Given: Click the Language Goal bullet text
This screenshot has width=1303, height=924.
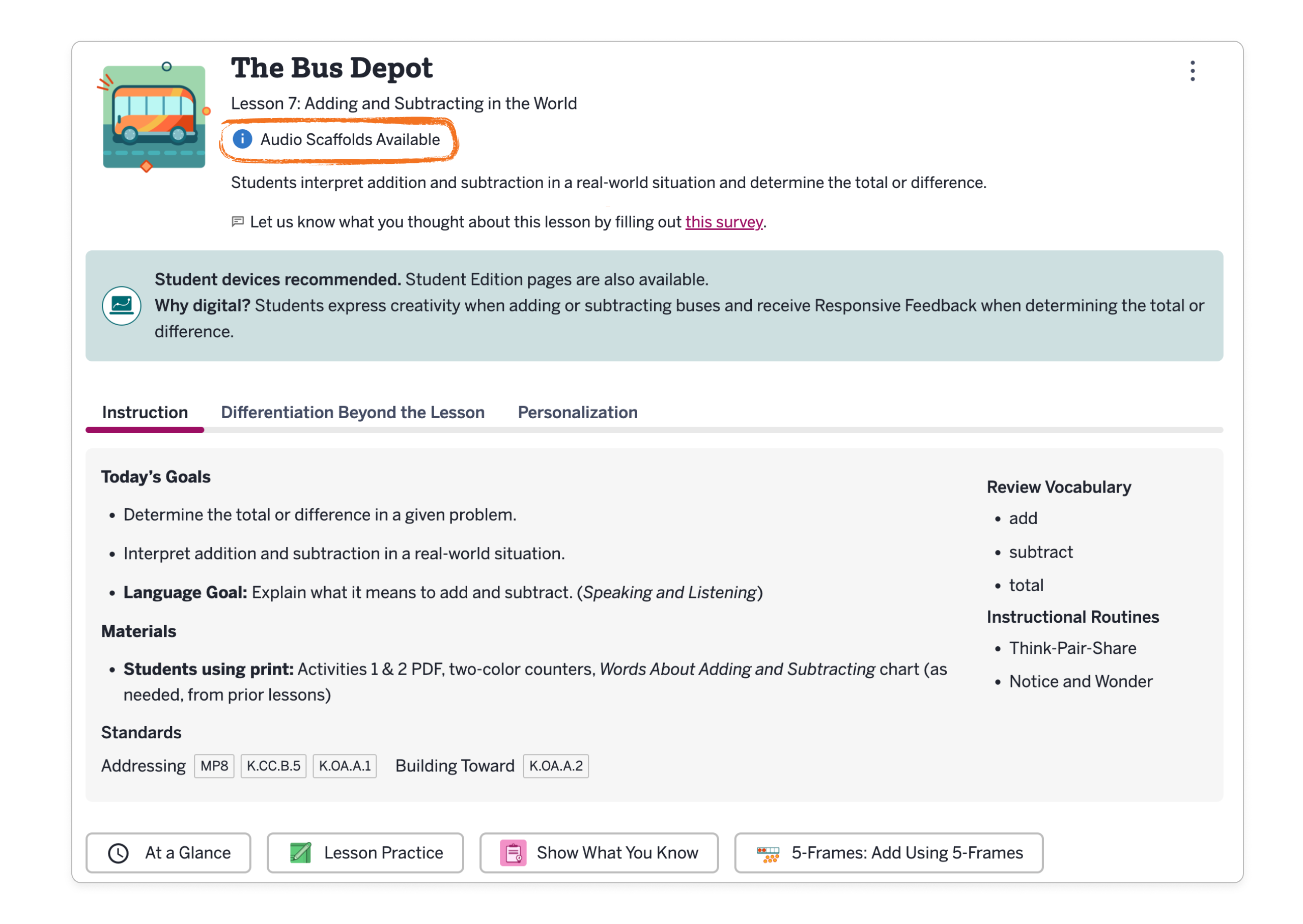Looking at the screenshot, I should [x=443, y=592].
